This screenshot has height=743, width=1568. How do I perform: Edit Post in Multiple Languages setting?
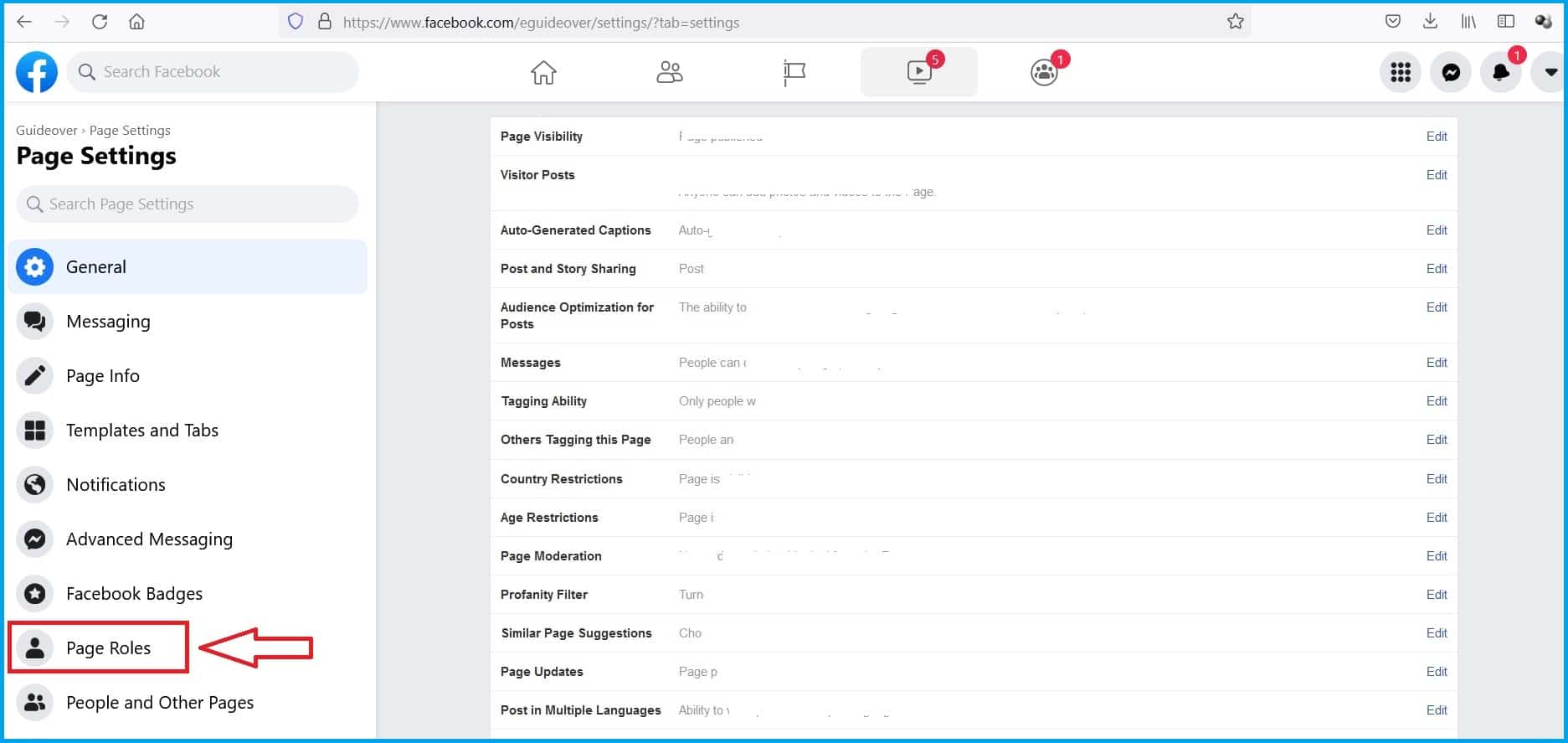(x=1437, y=710)
